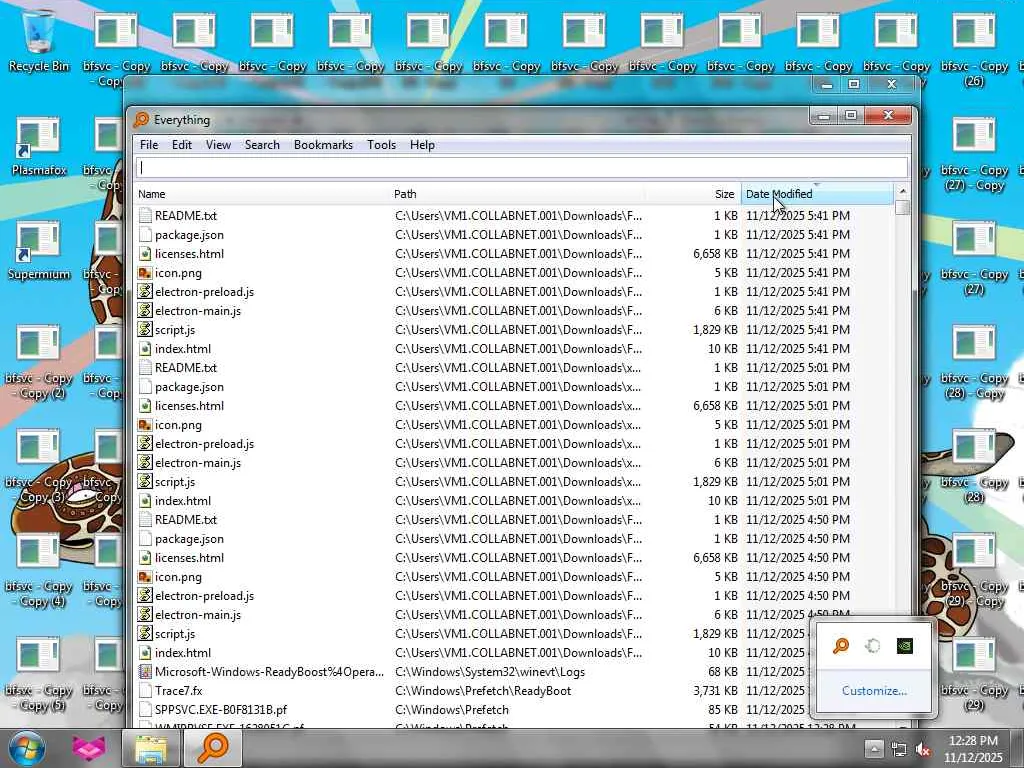Open the Bookmarks menu
The width and height of the screenshot is (1024, 768).
323,145
